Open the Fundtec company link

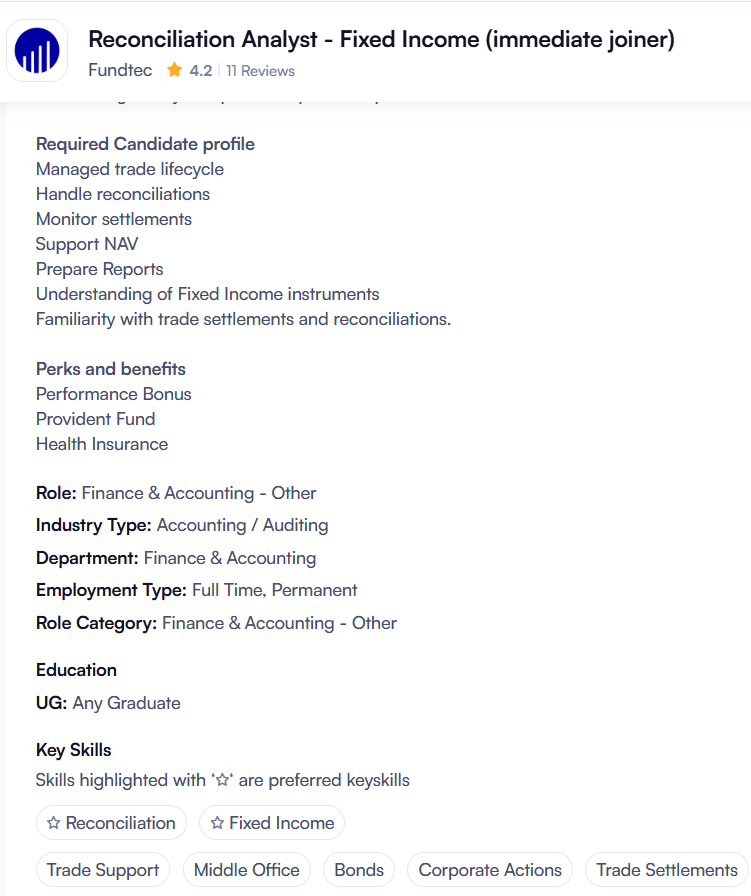(122, 71)
